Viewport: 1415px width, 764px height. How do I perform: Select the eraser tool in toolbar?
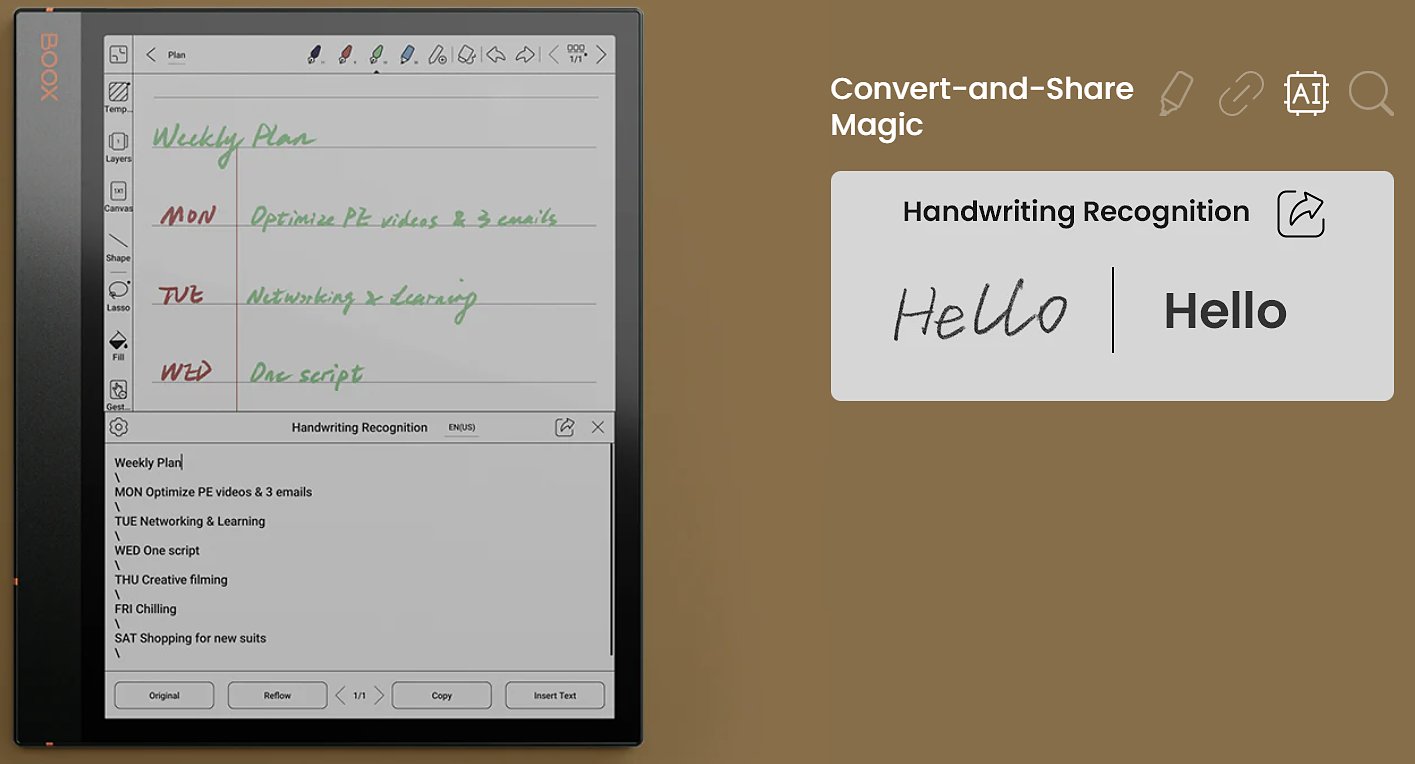(x=465, y=55)
